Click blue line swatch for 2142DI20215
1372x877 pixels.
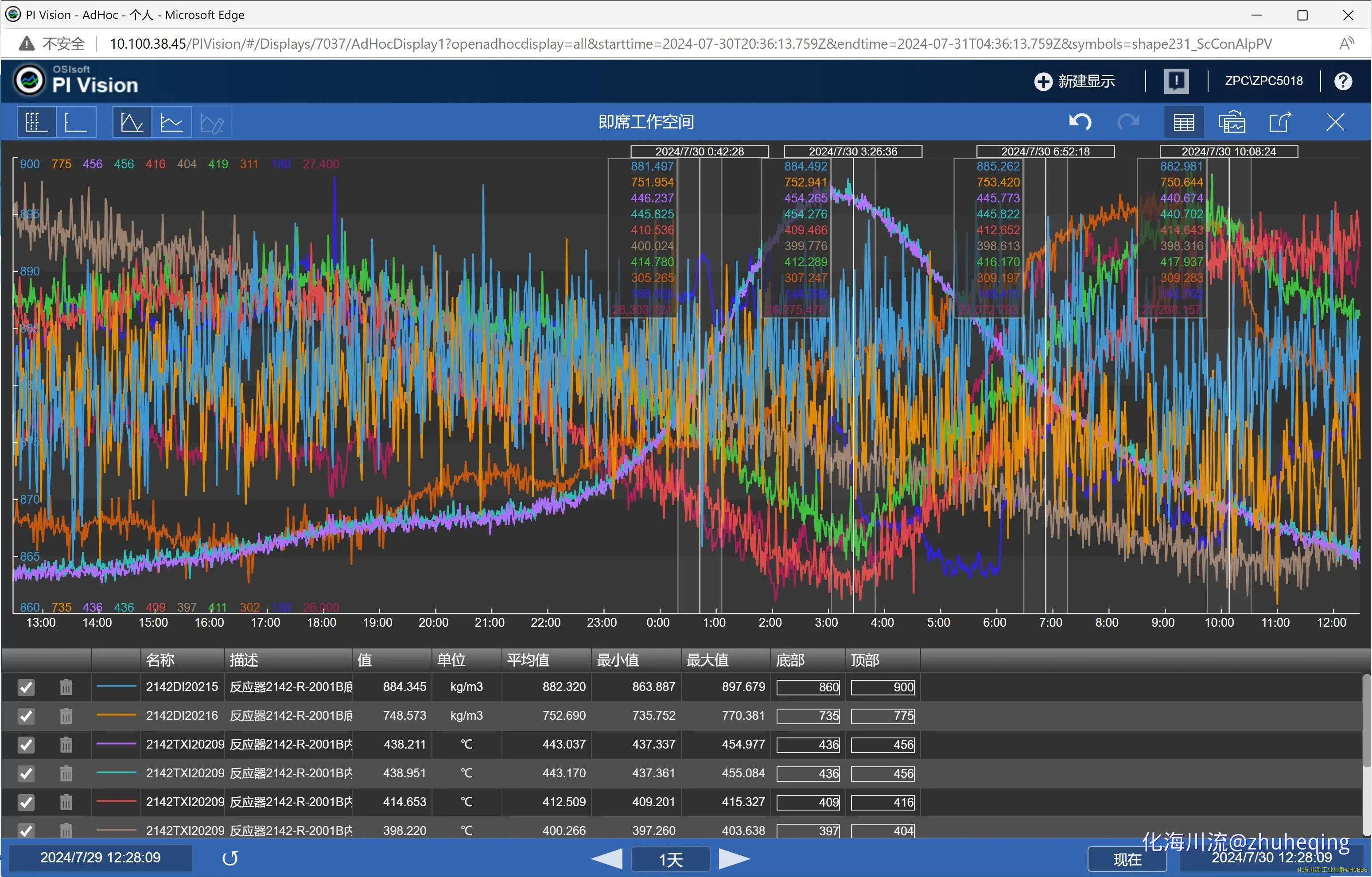click(x=116, y=687)
